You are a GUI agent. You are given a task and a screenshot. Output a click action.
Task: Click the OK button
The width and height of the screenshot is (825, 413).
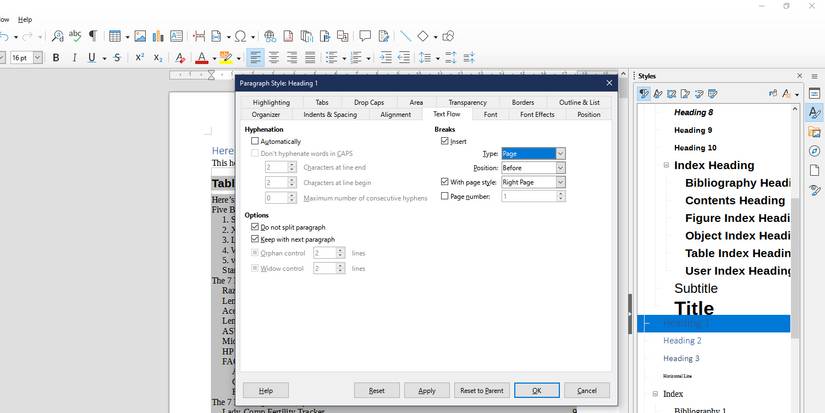pos(537,390)
